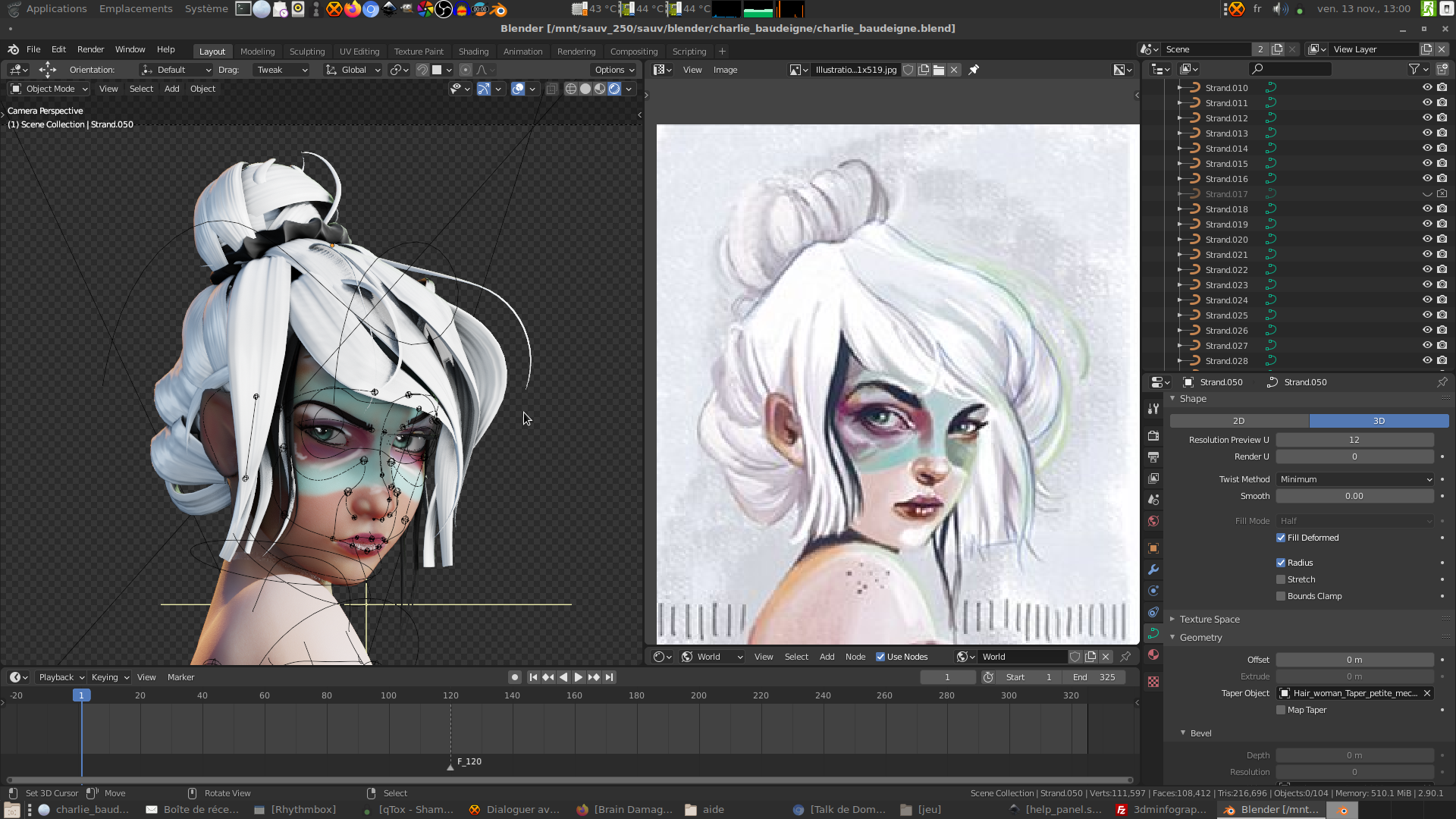Open the Texture properties tab
This screenshot has height=819, width=1456.
click(1153, 682)
